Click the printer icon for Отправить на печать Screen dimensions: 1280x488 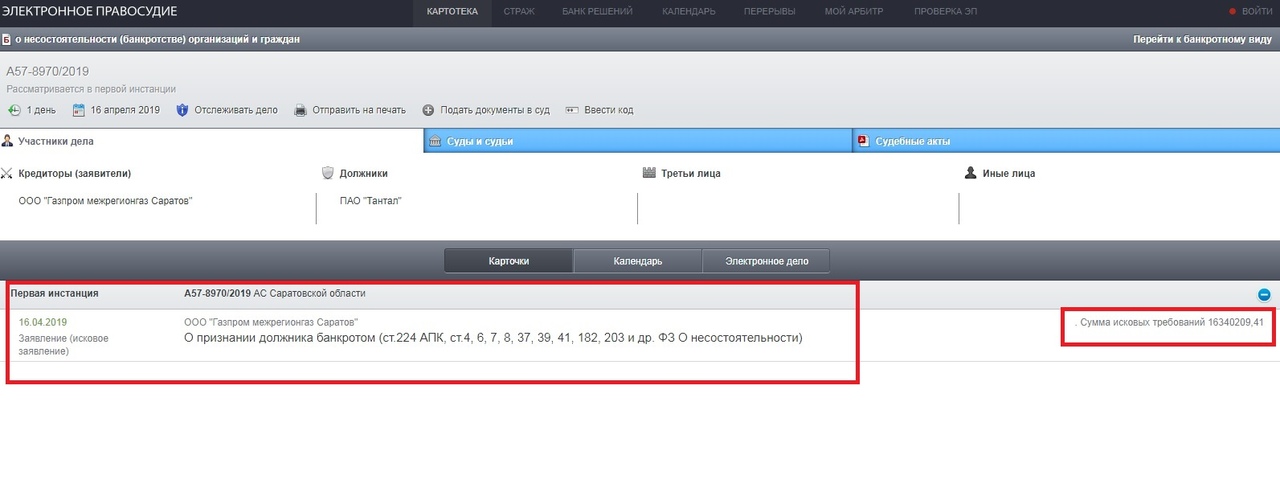[x=300, y=110]
